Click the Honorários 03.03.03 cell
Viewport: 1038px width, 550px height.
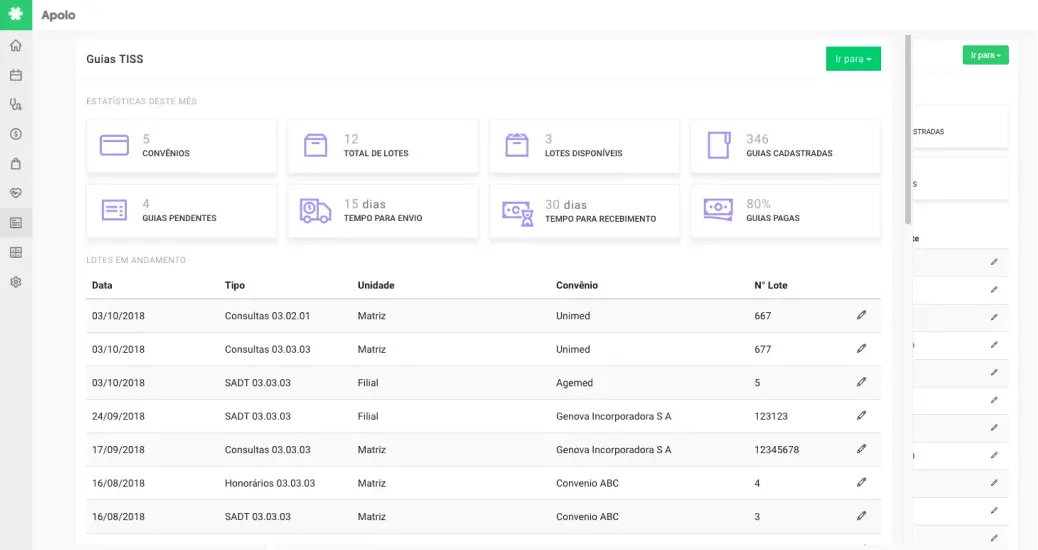(x=269, y=483)
